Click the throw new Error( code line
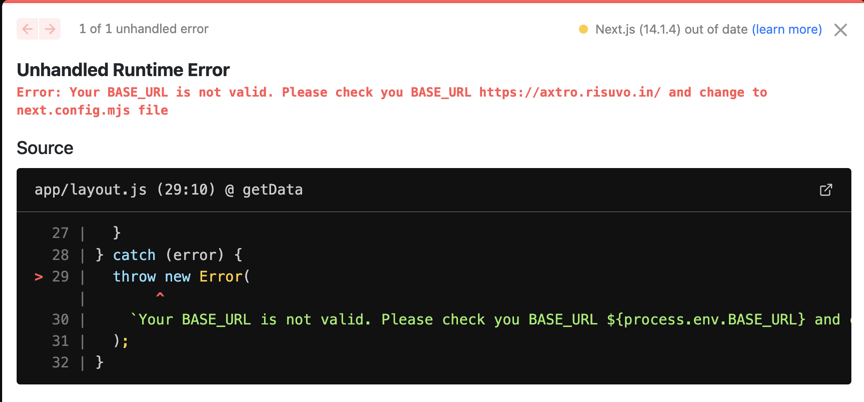This screenshot has height=402, width=864. click(181, 276)
